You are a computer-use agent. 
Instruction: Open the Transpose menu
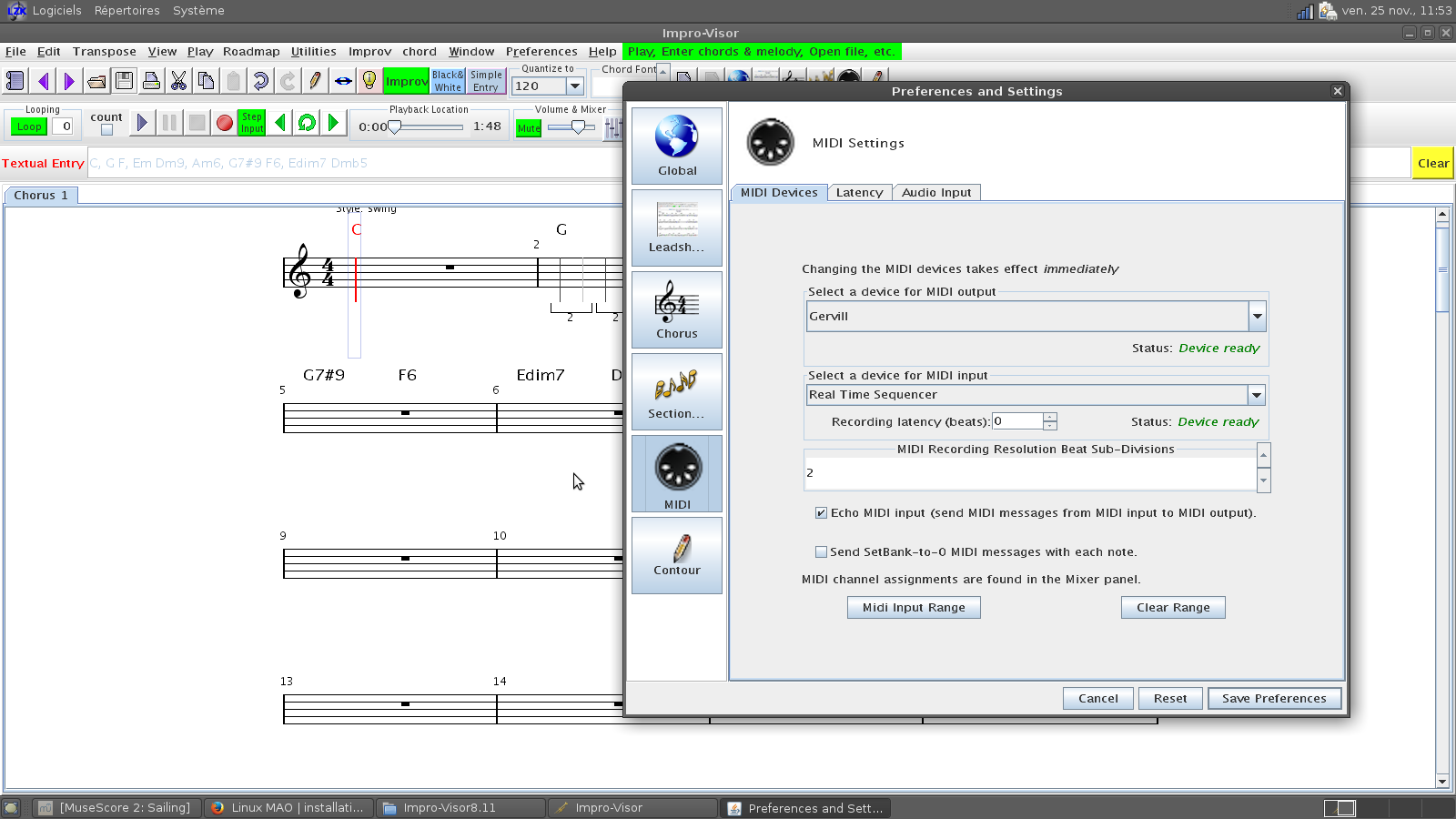105,52
